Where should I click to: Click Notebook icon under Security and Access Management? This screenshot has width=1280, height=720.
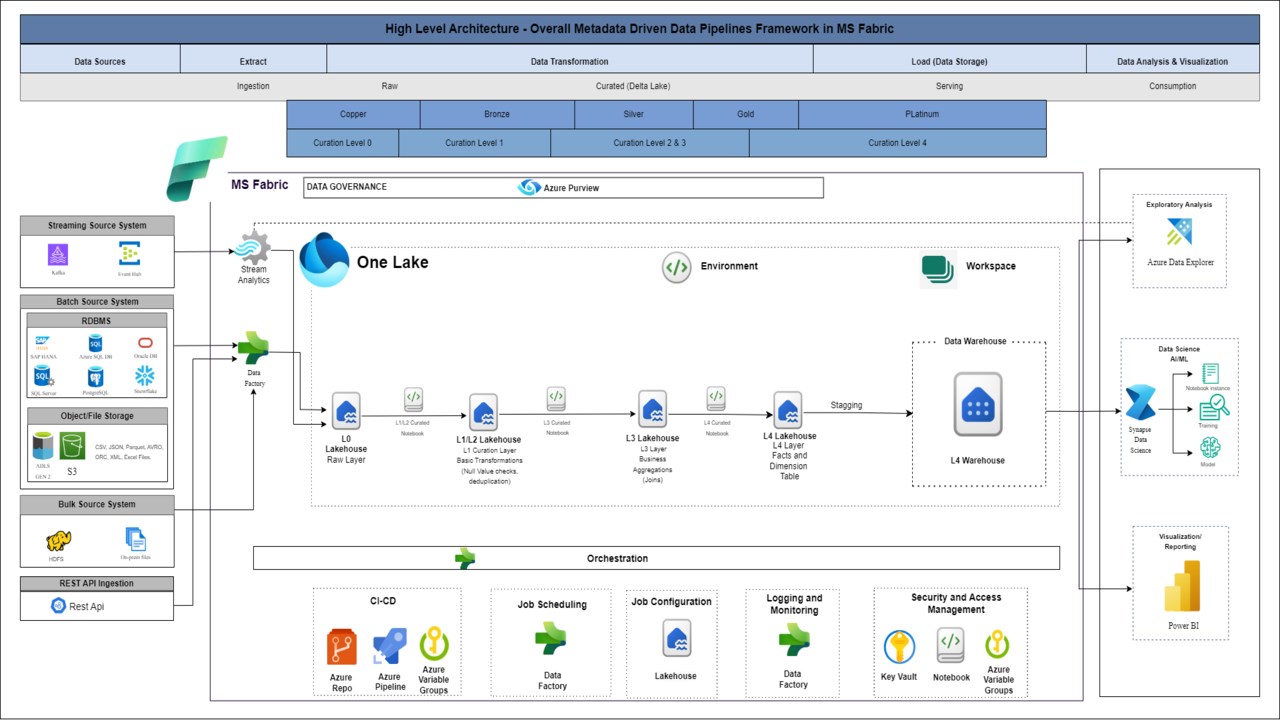pyautogui.click(x=950, y=646)
